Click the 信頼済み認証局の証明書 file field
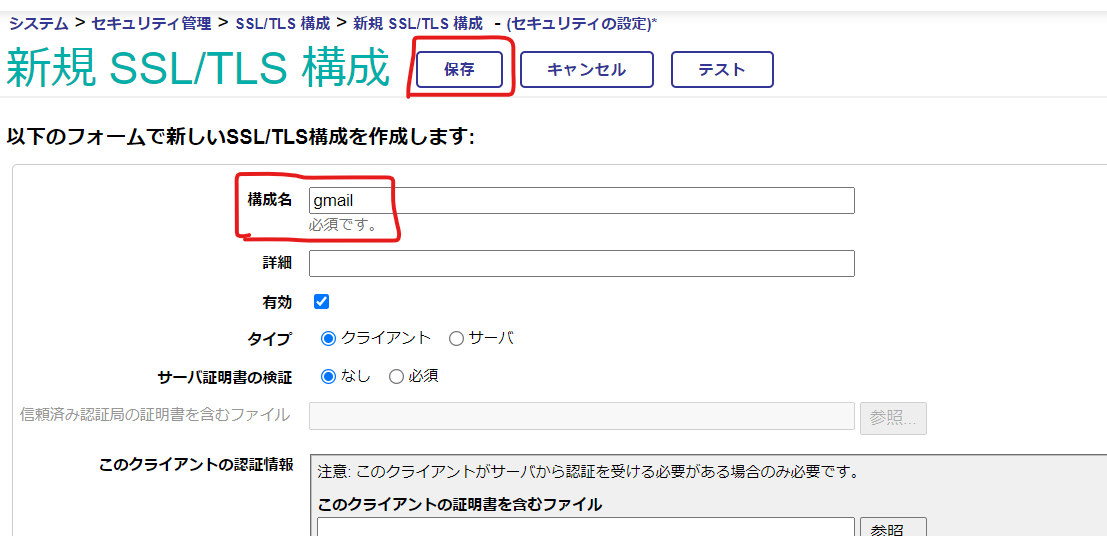 (581, 416)
